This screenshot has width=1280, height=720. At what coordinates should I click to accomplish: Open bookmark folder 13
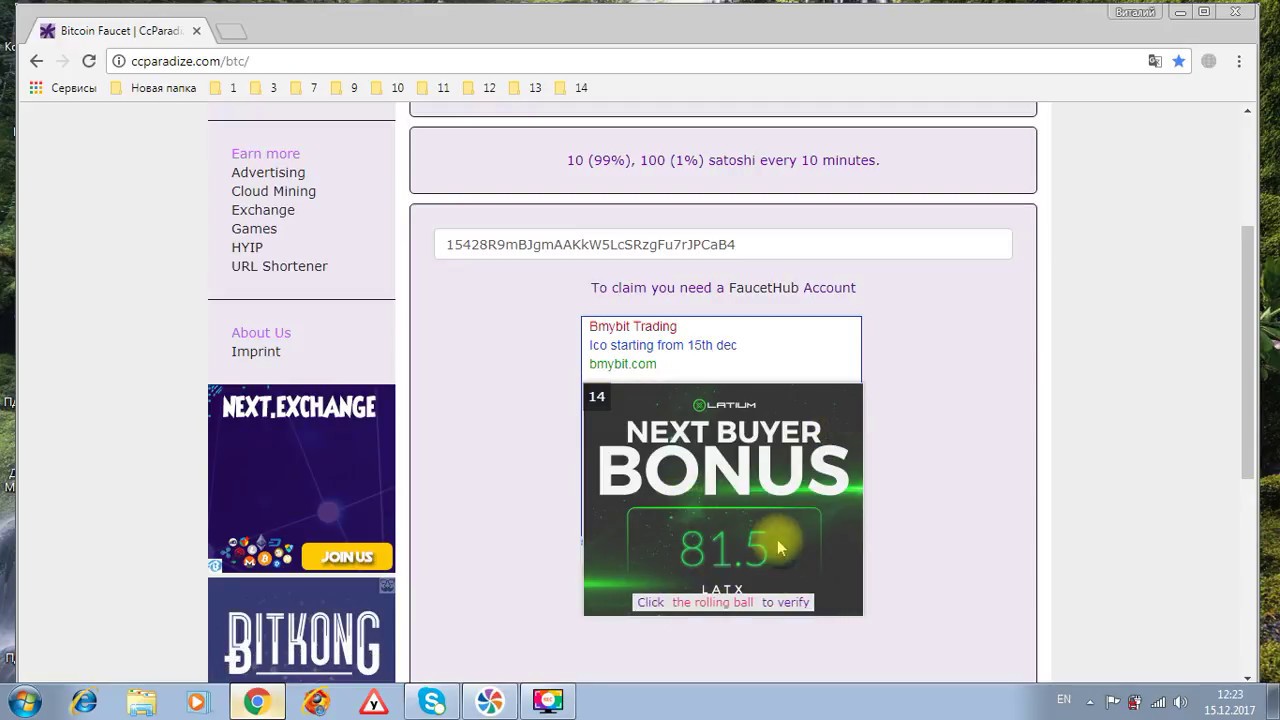[524, 88]
